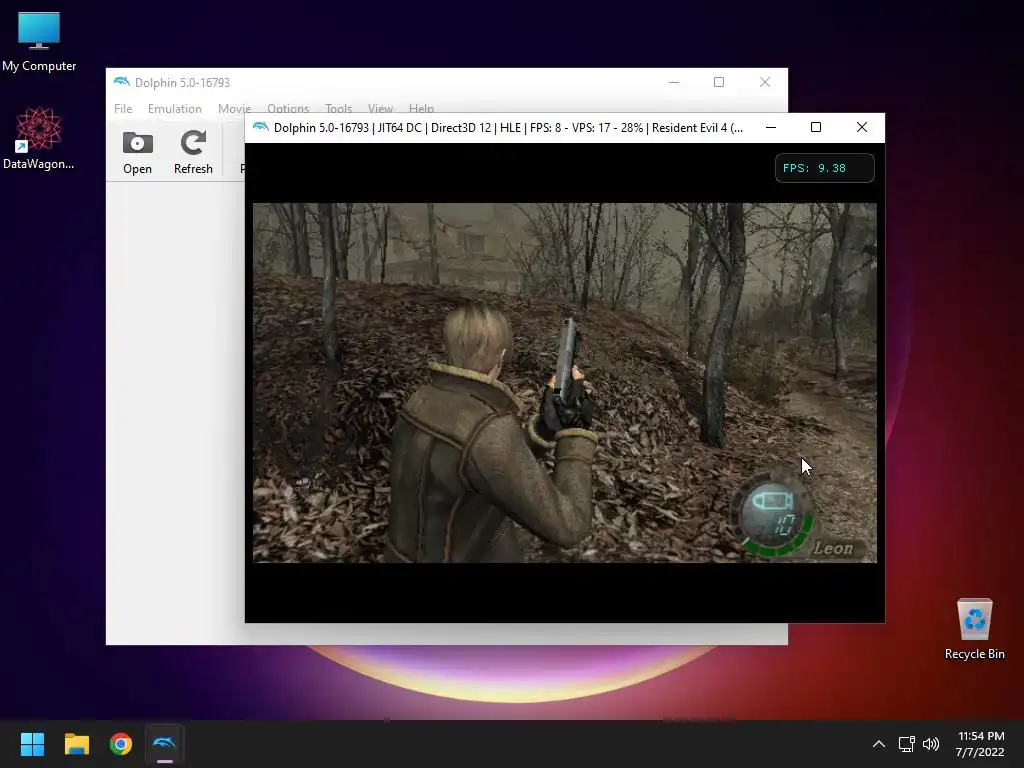
Task: Close the Resident Evil 4 game window
Action: [x=862, y=127]
